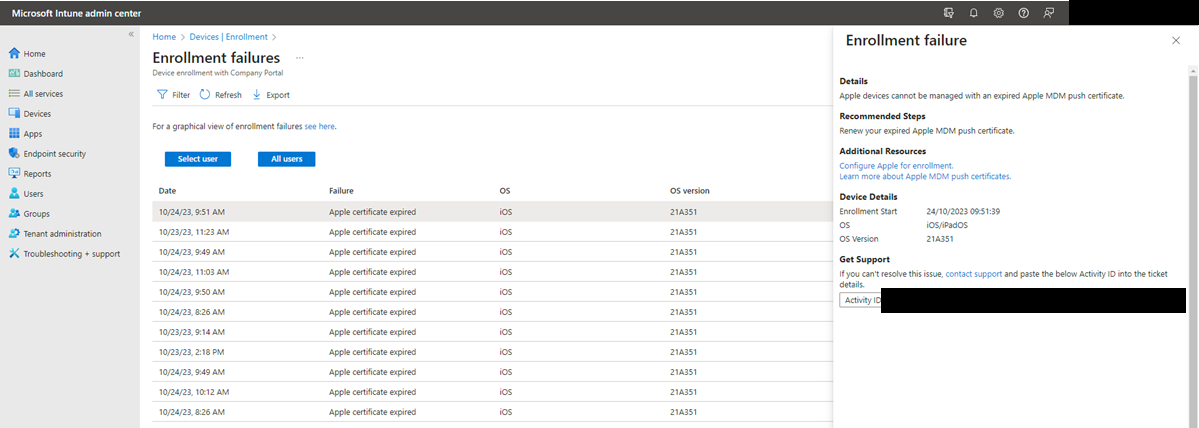Select the Devices sidebar icon
This screenshot has width=1199, height=428.
click(x=14, y=114)
